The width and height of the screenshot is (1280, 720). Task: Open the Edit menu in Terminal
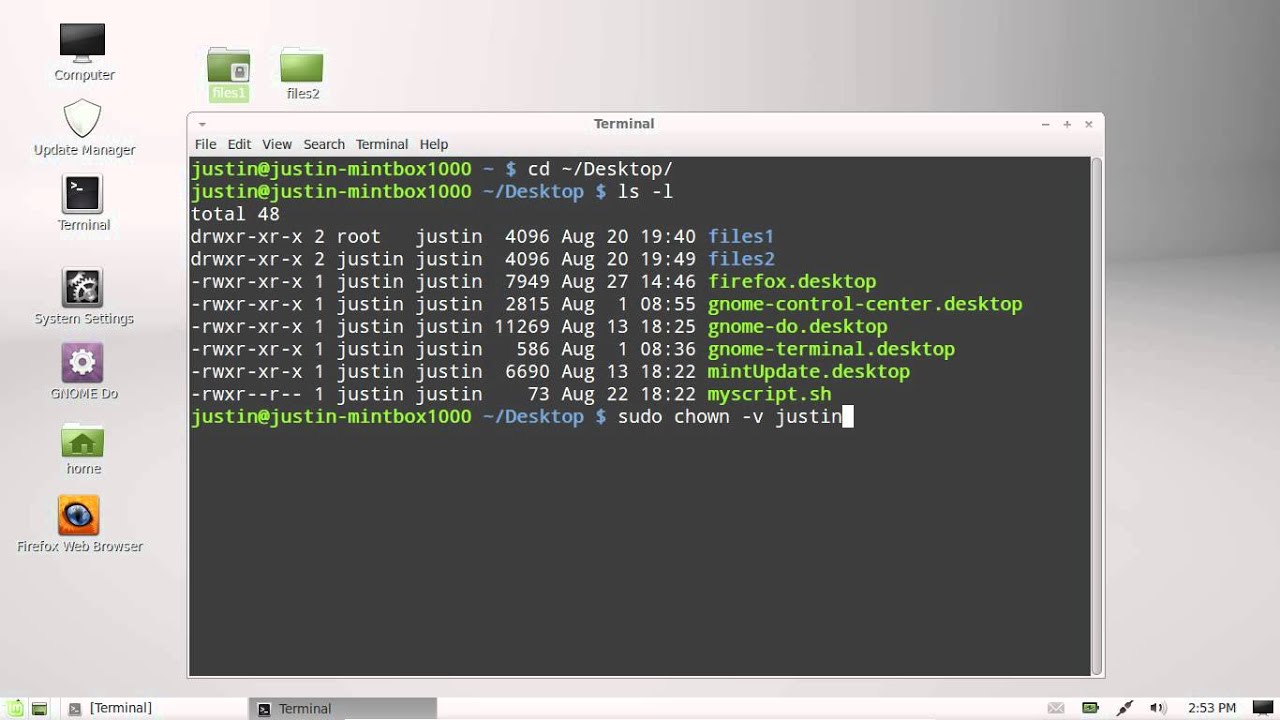click(x=239, y=144)
